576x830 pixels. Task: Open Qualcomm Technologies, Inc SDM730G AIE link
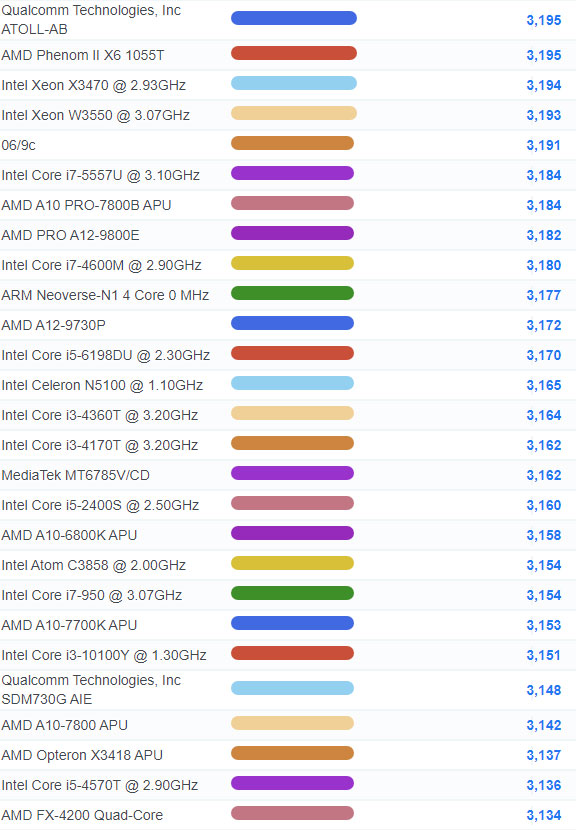[x=91, y=690]
